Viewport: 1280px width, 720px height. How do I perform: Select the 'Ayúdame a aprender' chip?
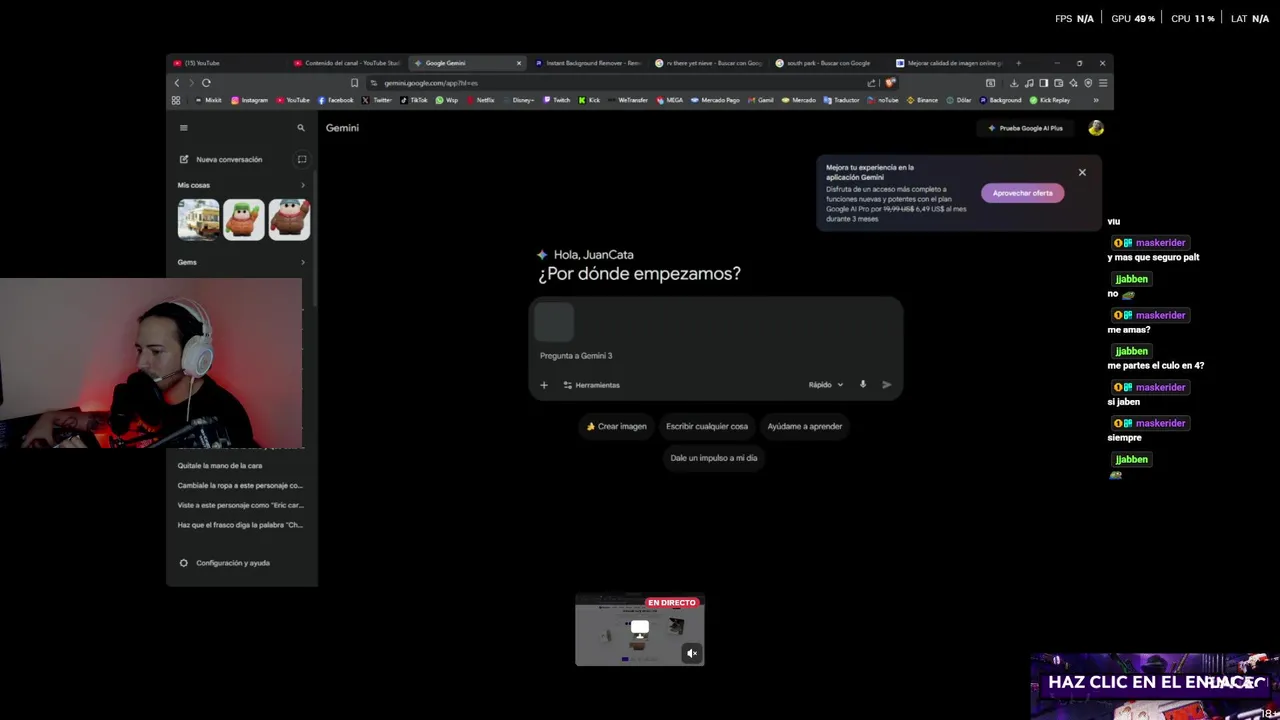pyautogui.click(x=805, y=426)
